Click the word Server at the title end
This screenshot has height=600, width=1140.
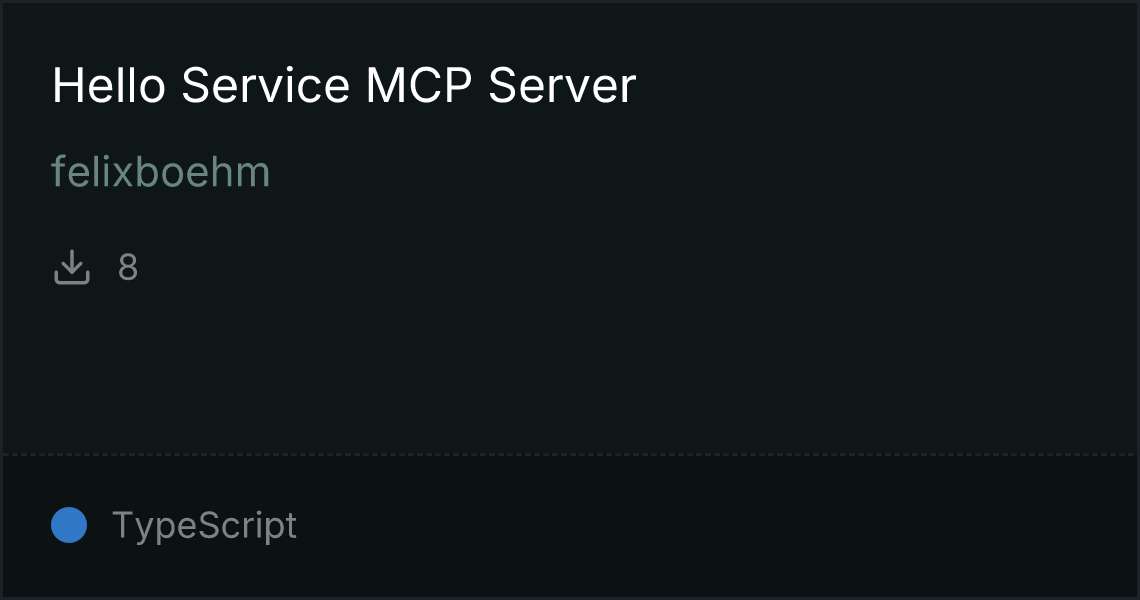562,85
